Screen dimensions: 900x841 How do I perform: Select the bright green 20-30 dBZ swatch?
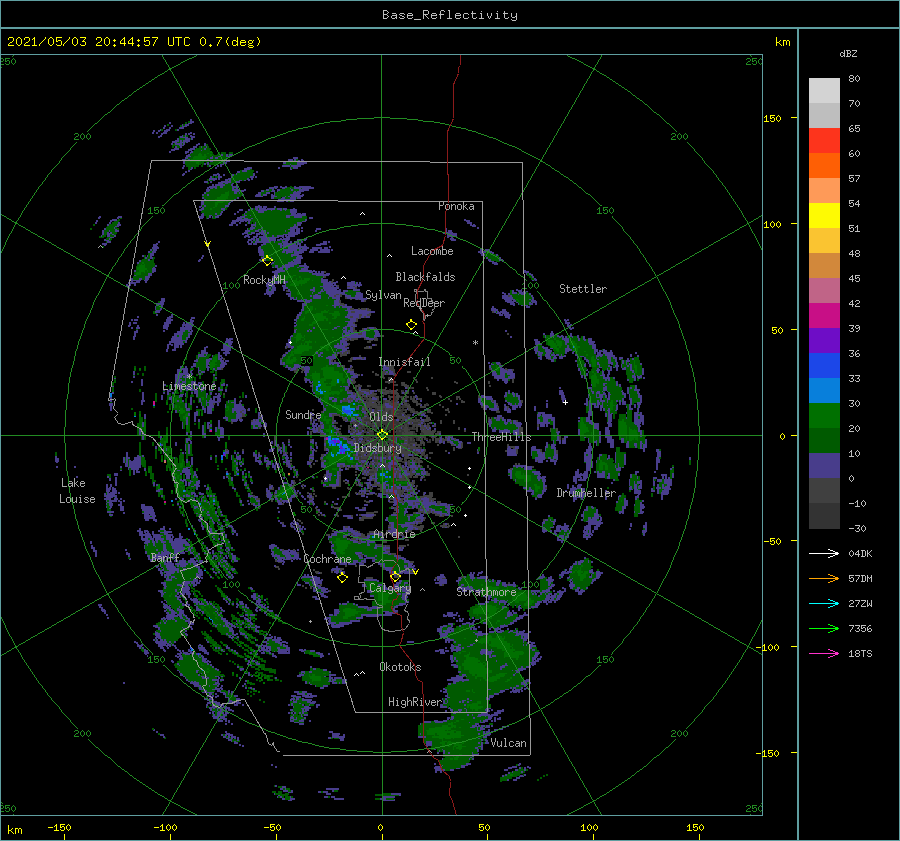[824, 416]
